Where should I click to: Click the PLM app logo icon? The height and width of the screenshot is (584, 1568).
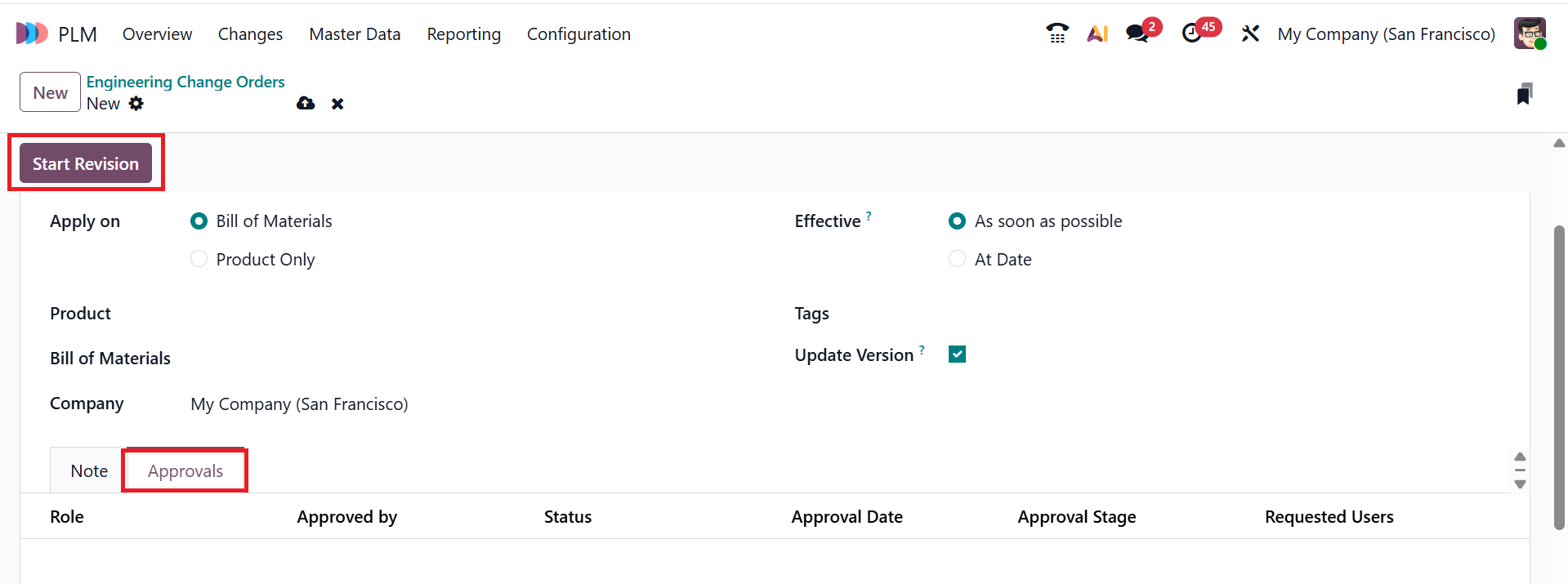click(32, 33)
